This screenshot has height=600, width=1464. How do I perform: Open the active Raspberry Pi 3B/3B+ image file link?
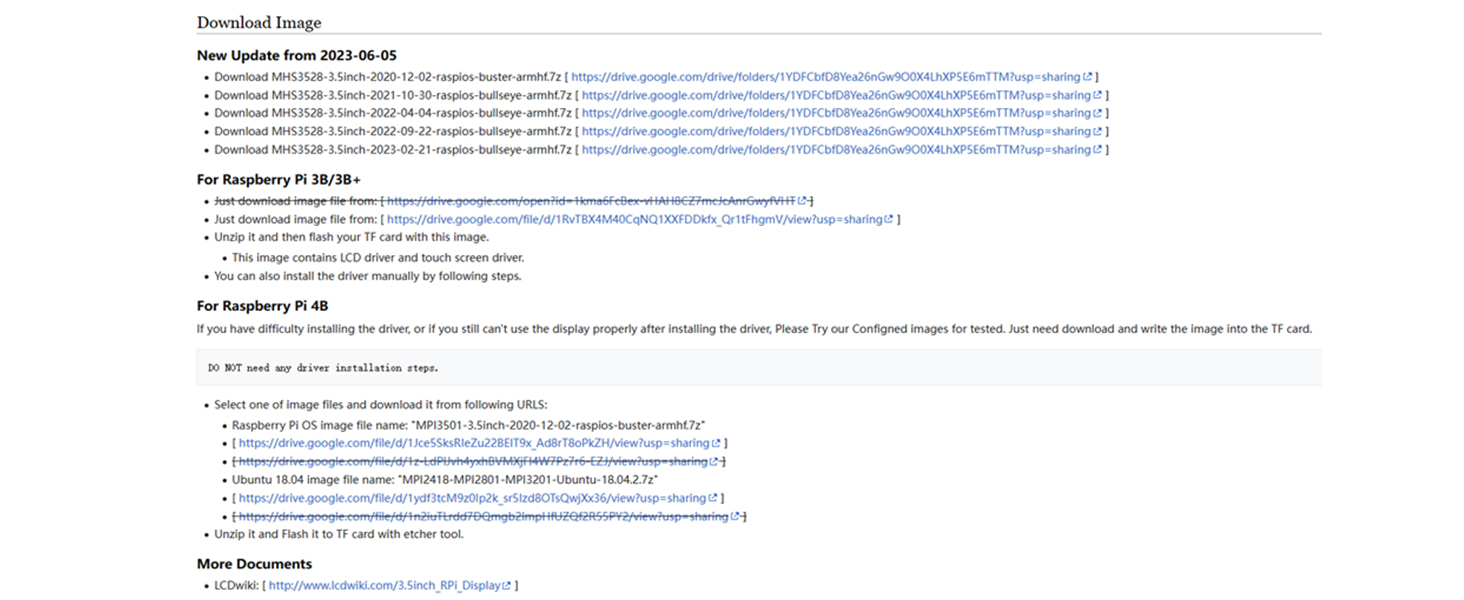coord(634,219)
